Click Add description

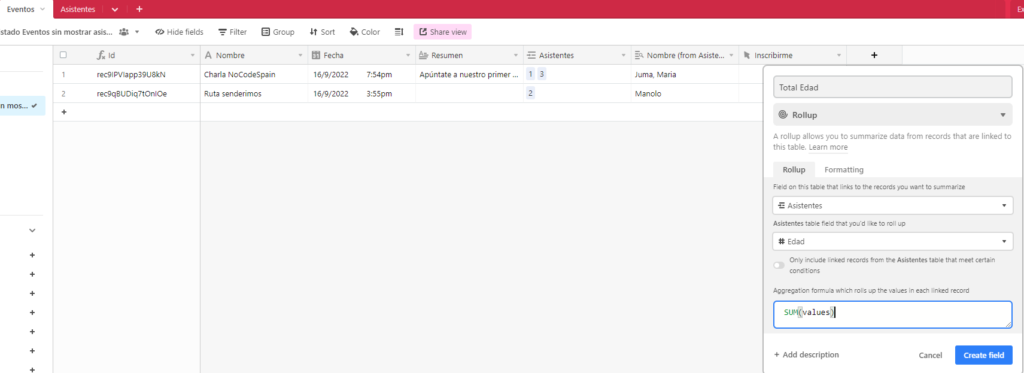click(x=806, y=355)
